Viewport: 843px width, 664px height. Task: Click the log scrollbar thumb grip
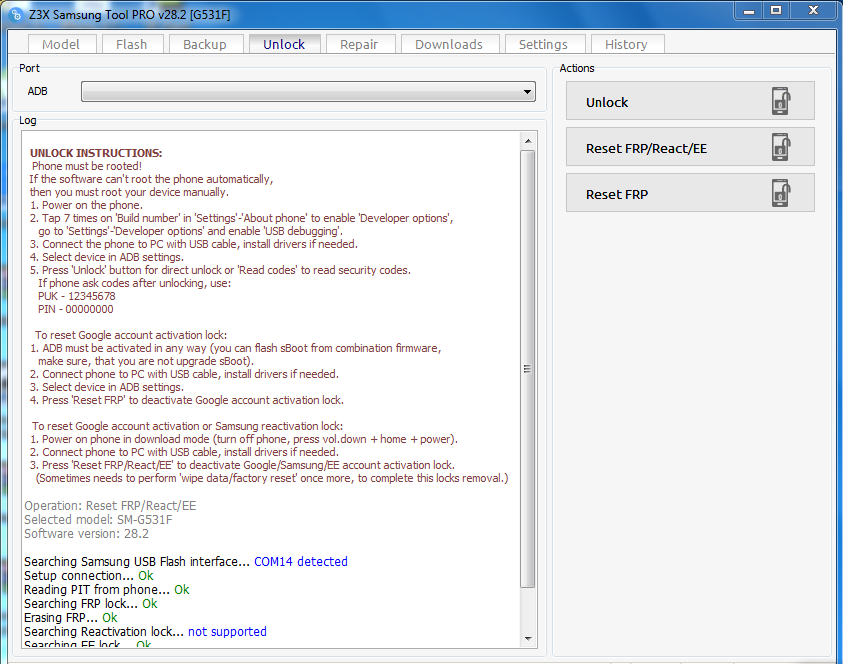[x=528, y=368]
